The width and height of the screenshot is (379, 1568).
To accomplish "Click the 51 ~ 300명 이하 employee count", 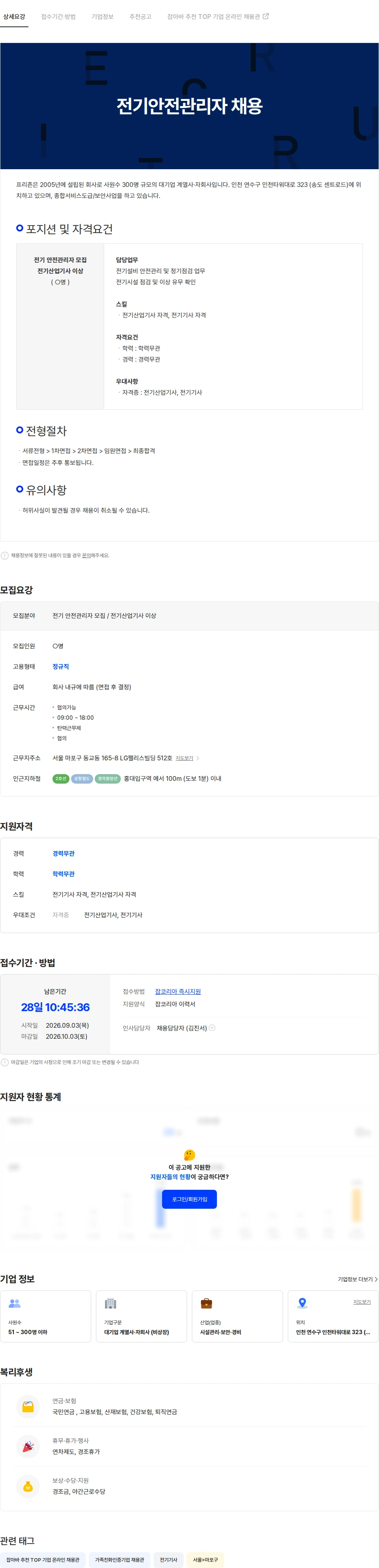I will [28, 1332].
